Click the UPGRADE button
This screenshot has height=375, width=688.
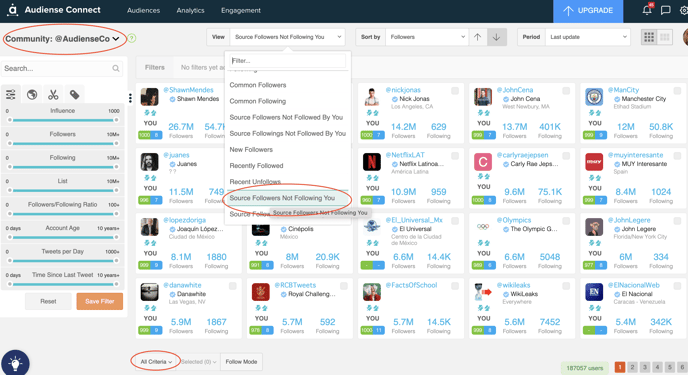[588, 11]
